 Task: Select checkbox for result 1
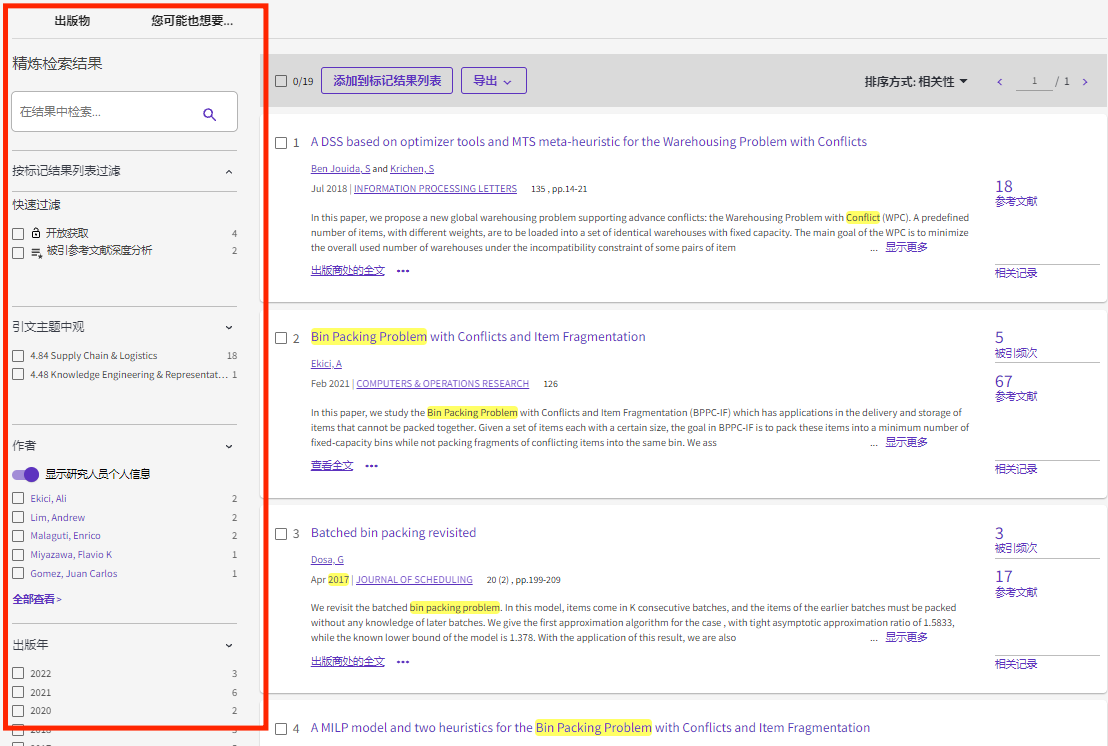click(281, 143)
